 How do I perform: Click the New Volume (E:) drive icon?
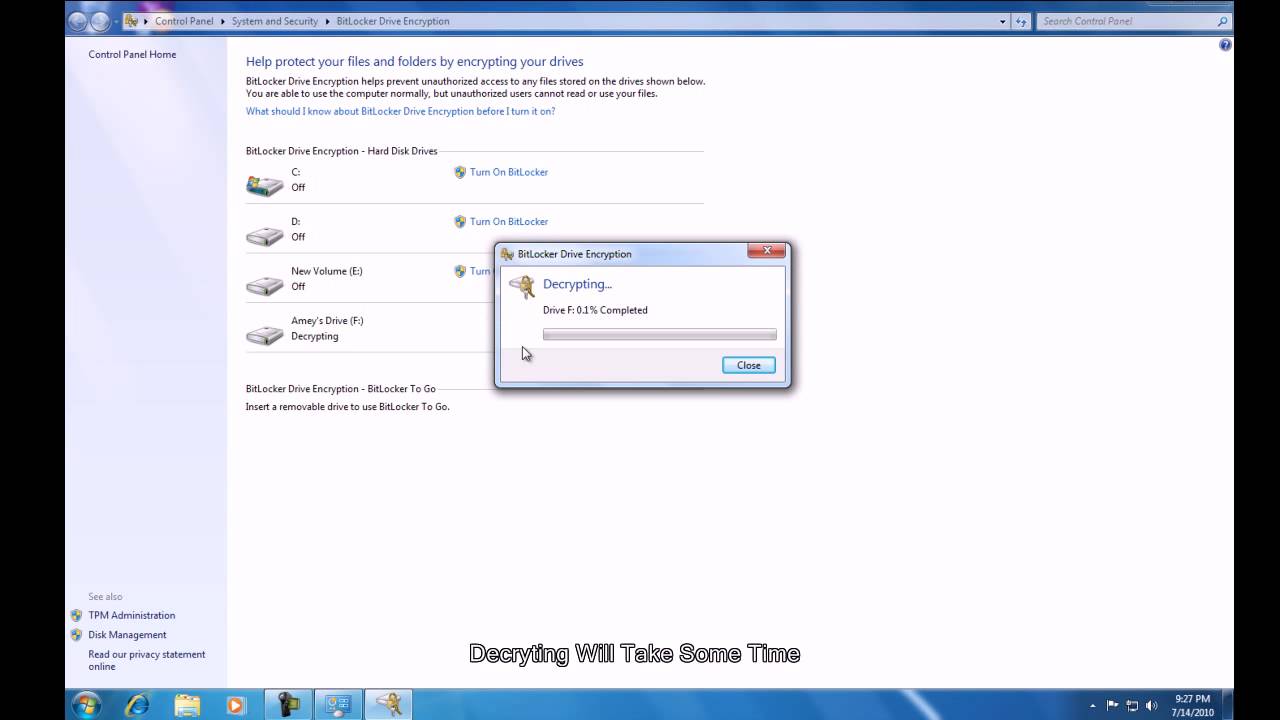coord(265,286)
